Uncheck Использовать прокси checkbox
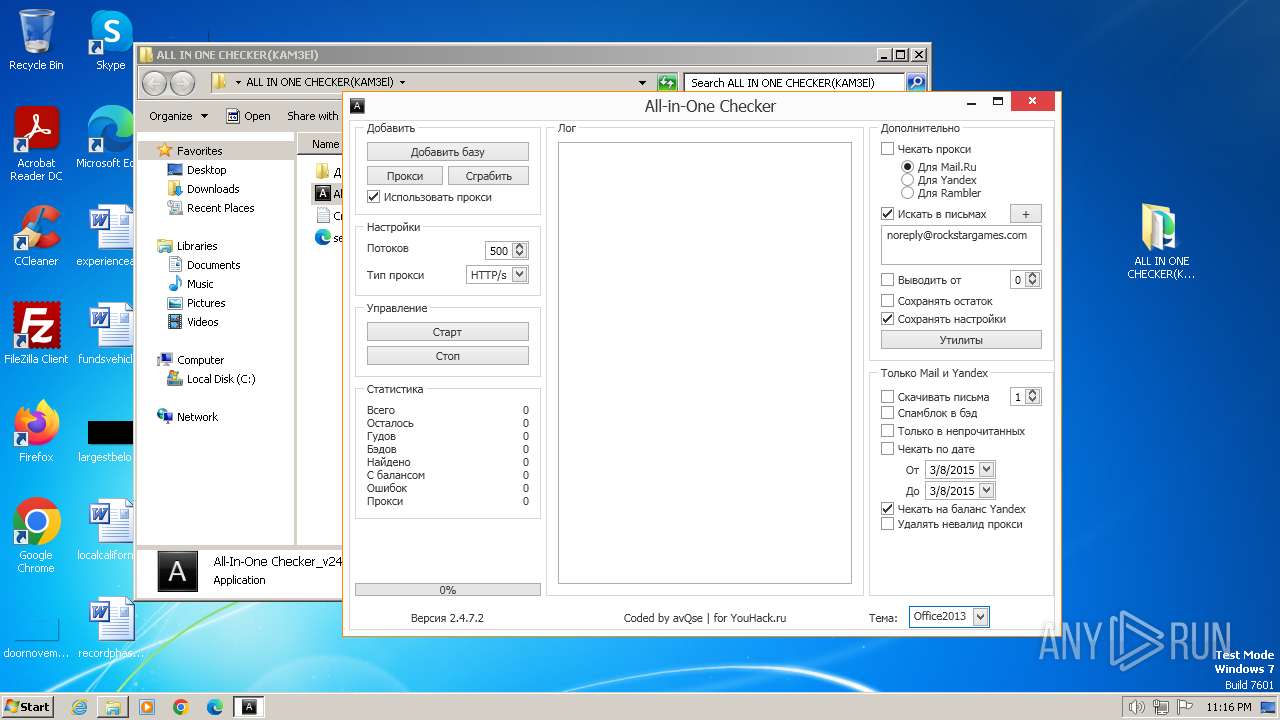 click(374, 197)
